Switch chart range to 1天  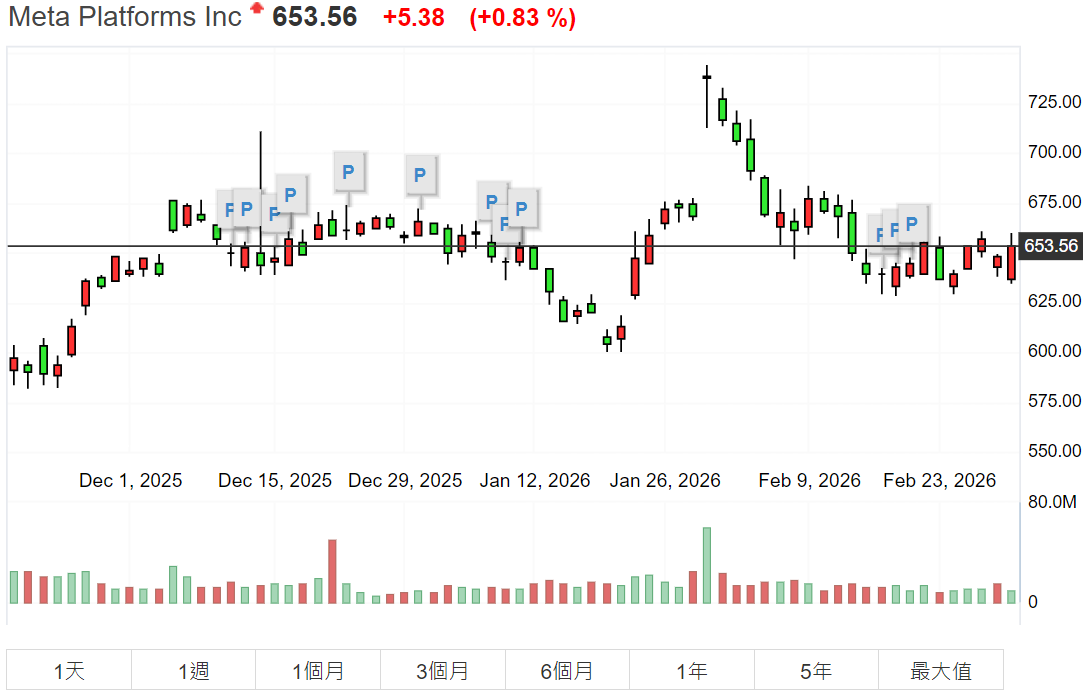[x=69, y=671]
